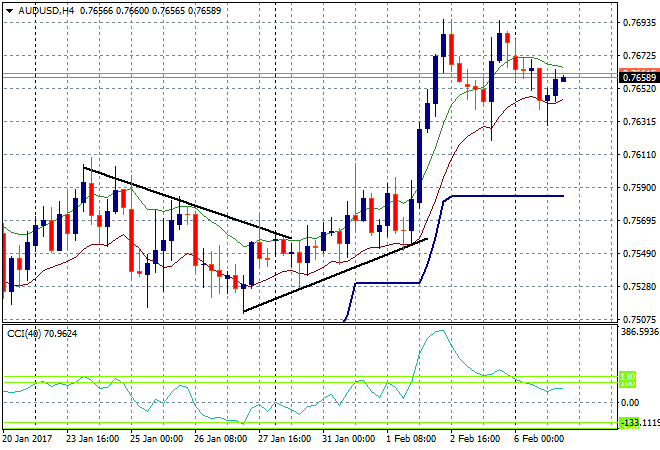Viewport: 660px width, 450px height.
Task: Click the 2 Feb 16:00 time label
Action: (x=475, y=439)
